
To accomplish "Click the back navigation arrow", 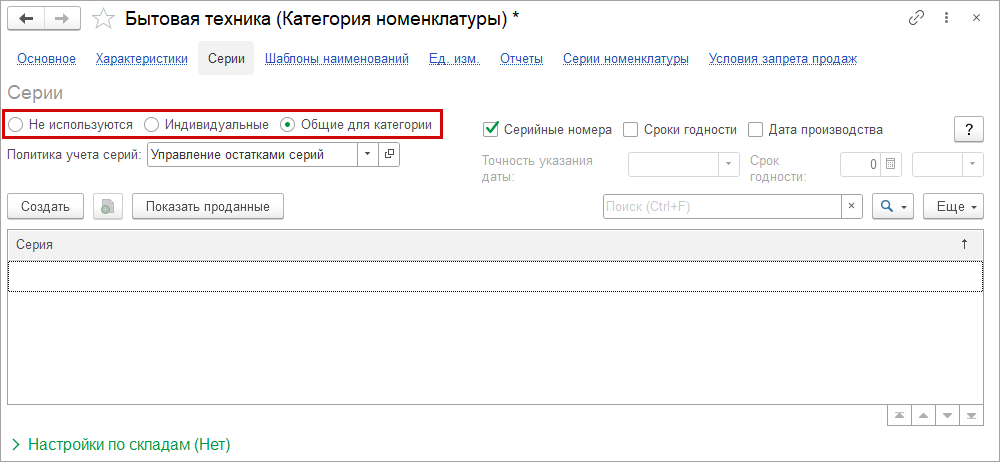I will [x=26, y=19].
